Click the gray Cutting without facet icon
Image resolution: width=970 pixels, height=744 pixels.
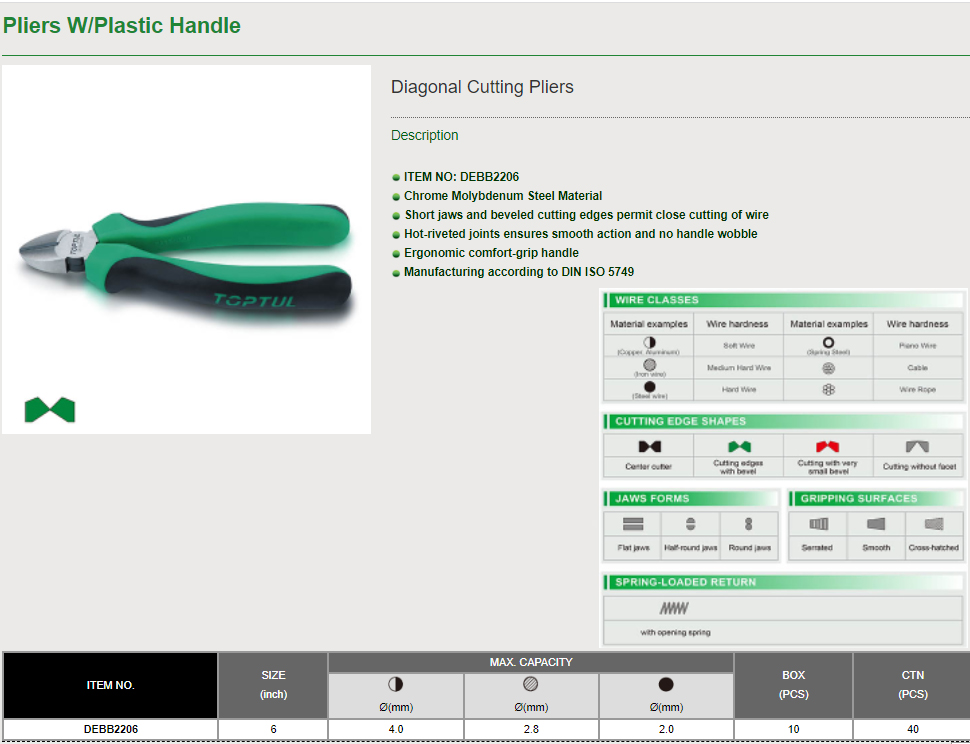pyautogui.click(x=917, y=446)
